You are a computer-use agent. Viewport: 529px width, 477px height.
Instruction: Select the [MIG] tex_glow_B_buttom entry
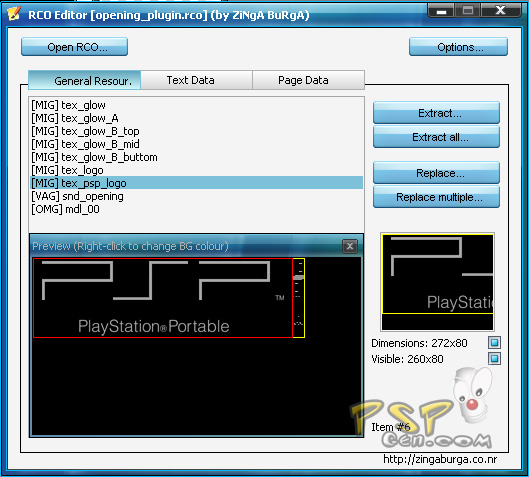coord(196,157)
